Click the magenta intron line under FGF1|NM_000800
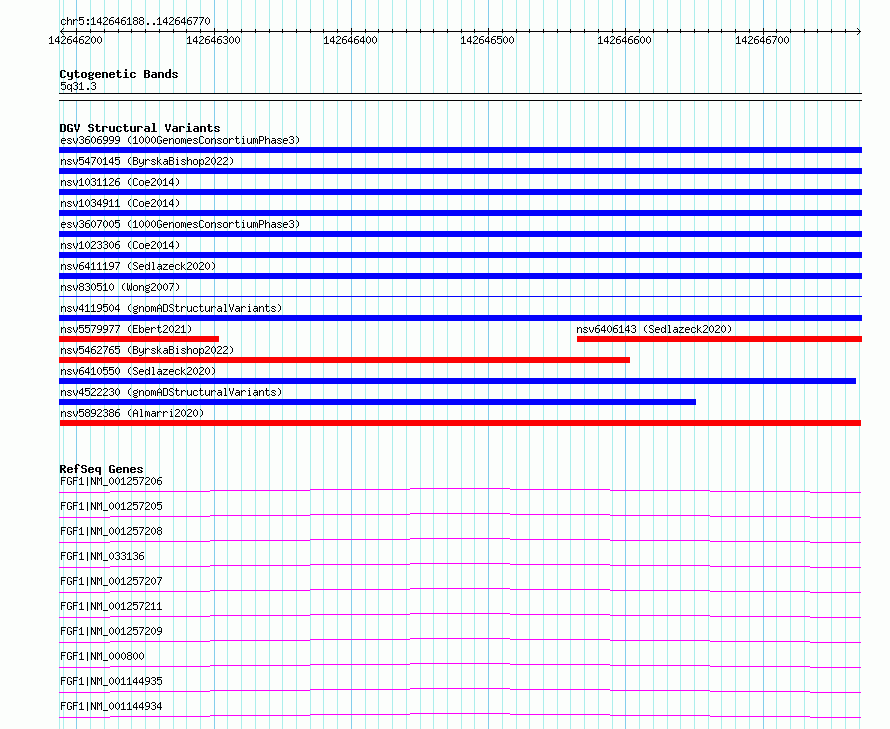890x729 pixels. [460, 663]
